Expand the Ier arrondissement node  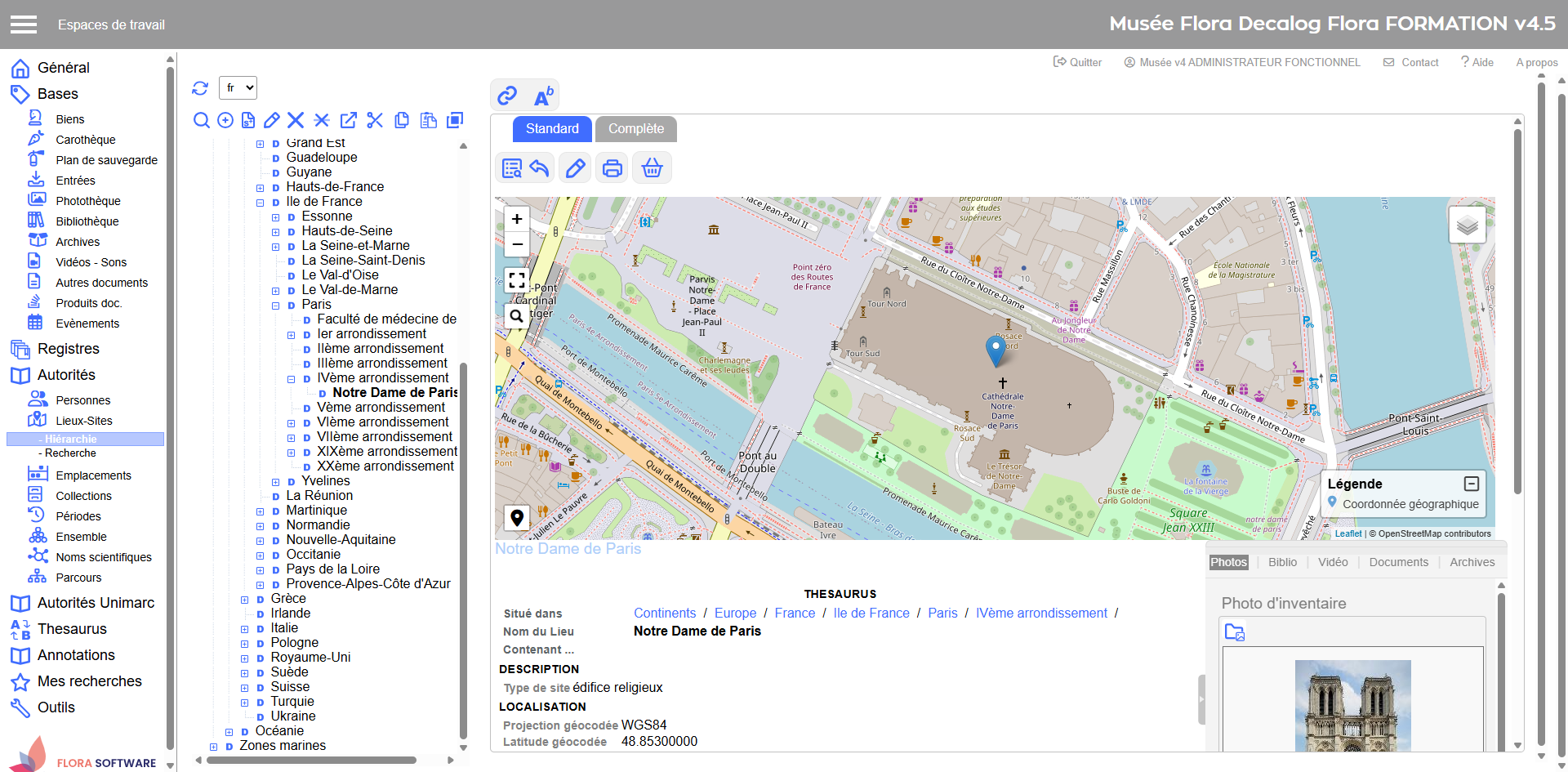[292, 335]
